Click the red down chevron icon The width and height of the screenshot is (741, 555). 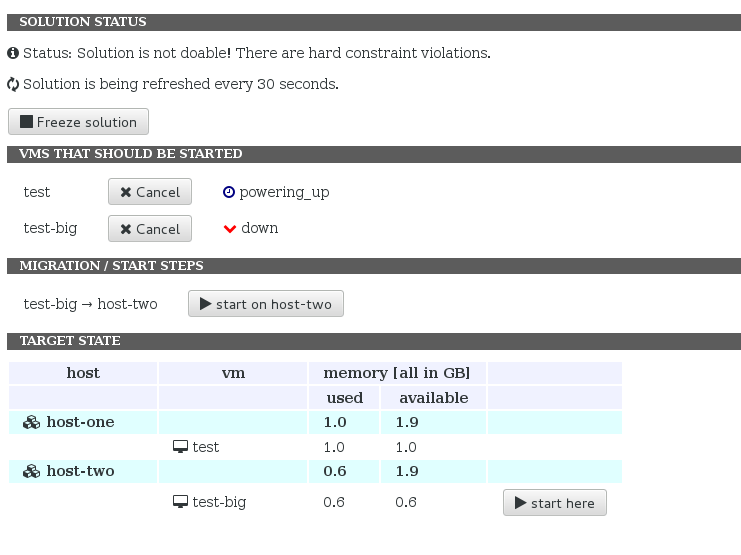pos(229,229)
